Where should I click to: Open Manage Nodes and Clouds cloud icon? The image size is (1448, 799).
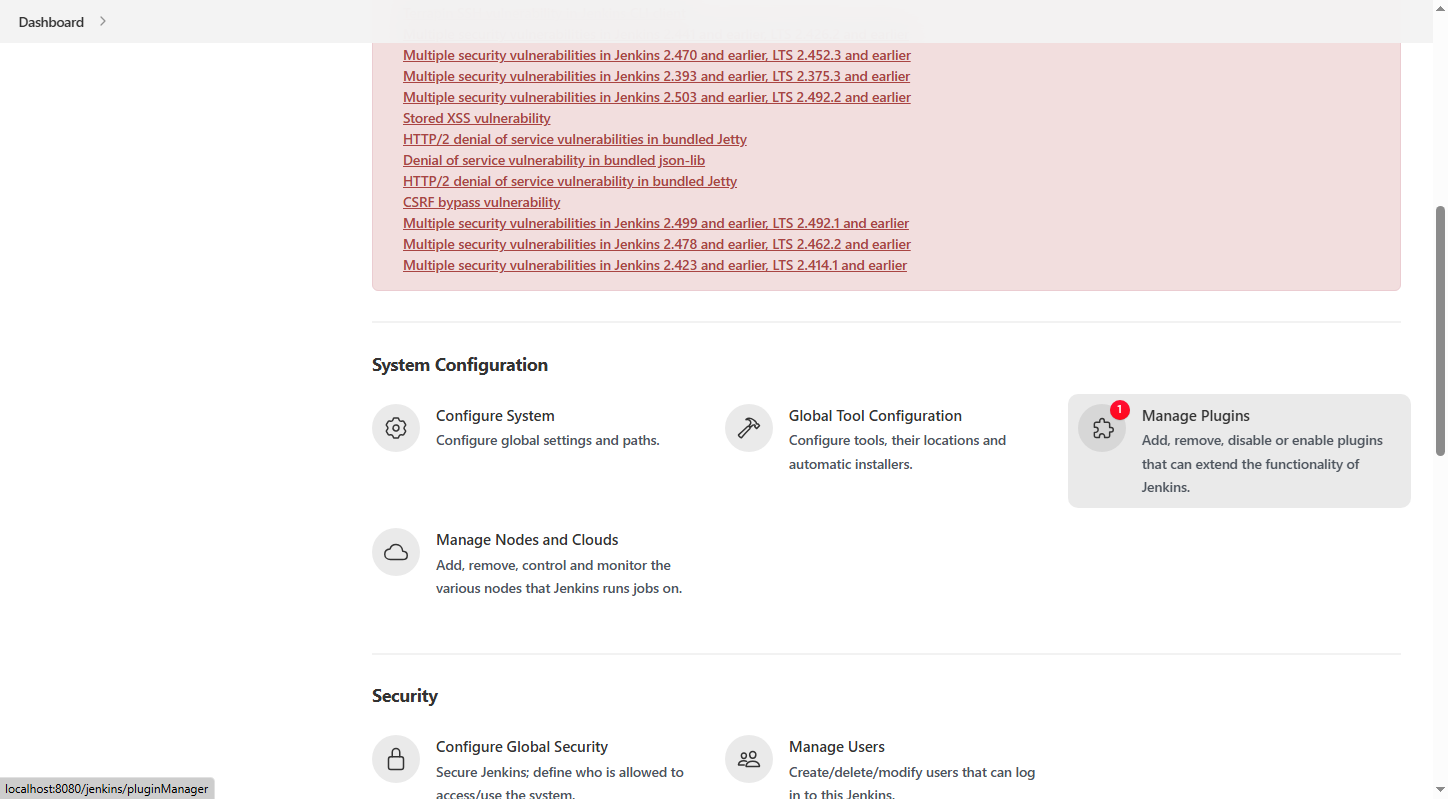[396, 552]
